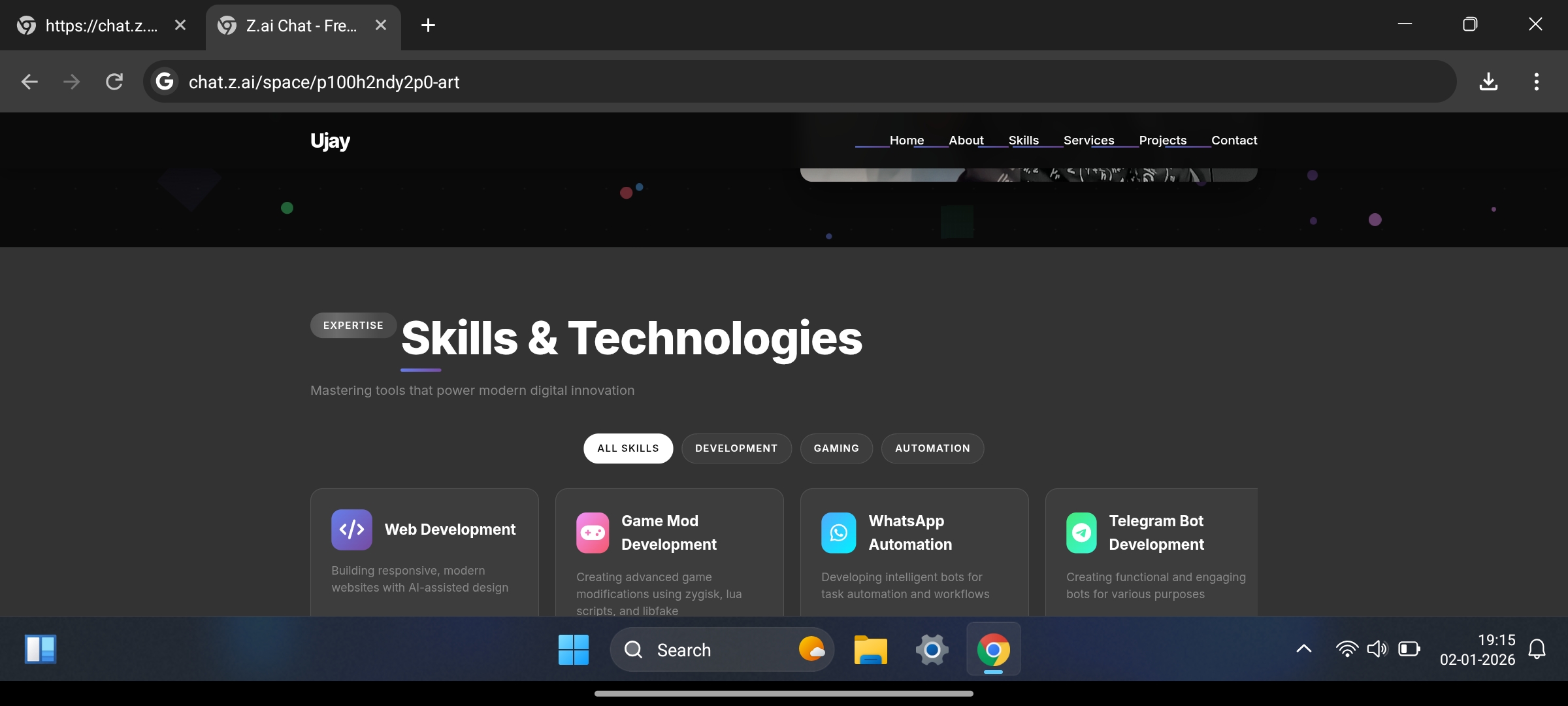Navigate to the Skills section

point(1023,140)
